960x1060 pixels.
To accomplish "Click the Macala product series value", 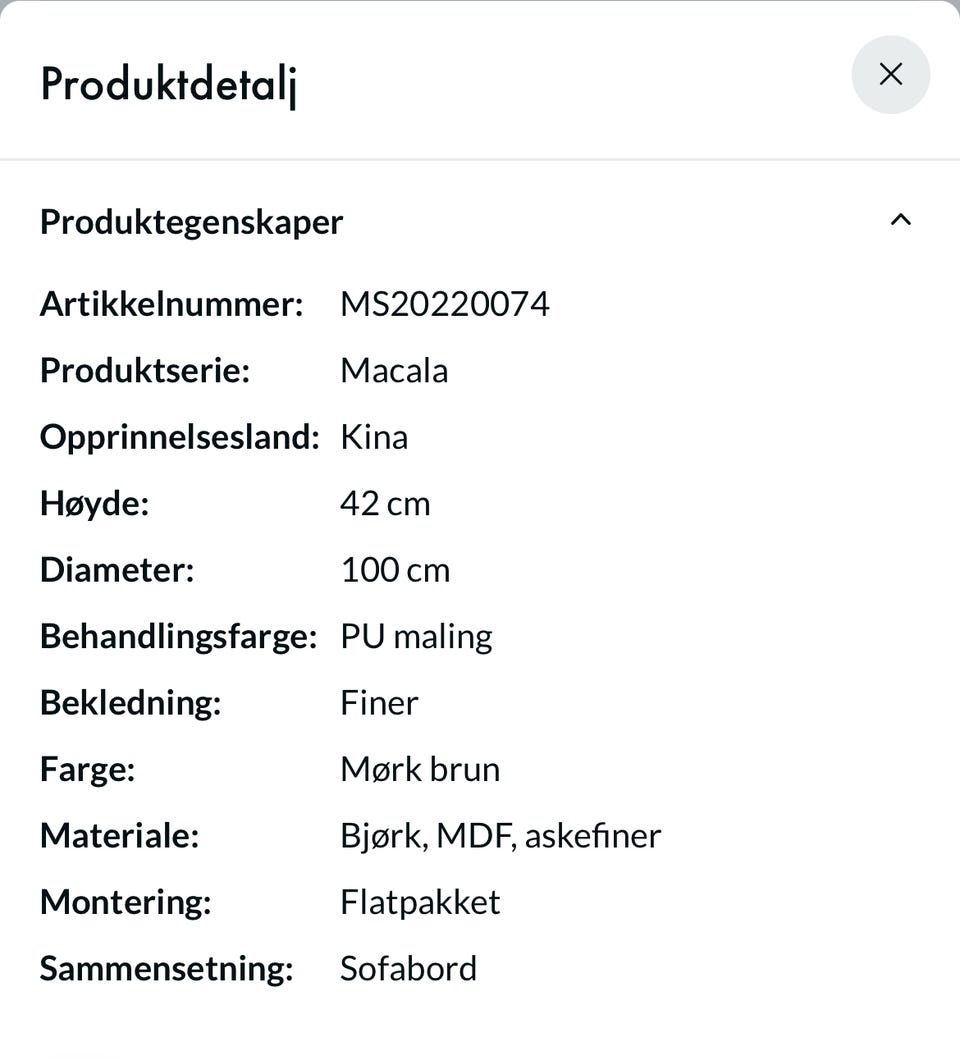I will point(394,370).
